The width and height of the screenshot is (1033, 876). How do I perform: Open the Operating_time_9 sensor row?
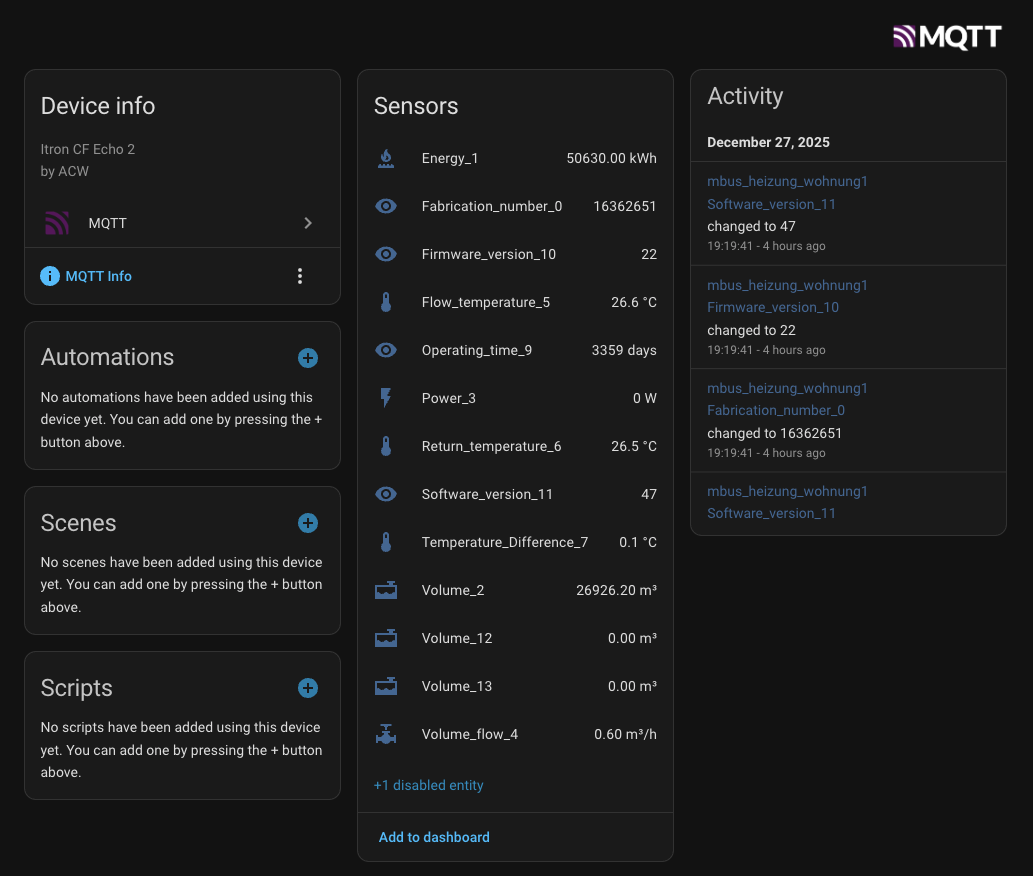515,350
